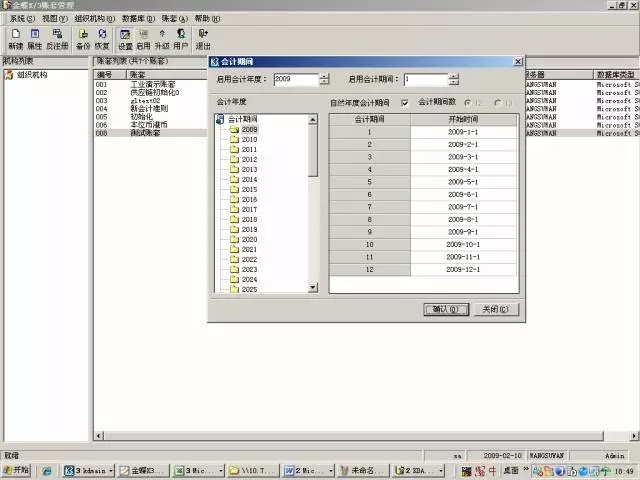
Task: Click the 会计期间 root tree icon
Action: click(220, 119)
